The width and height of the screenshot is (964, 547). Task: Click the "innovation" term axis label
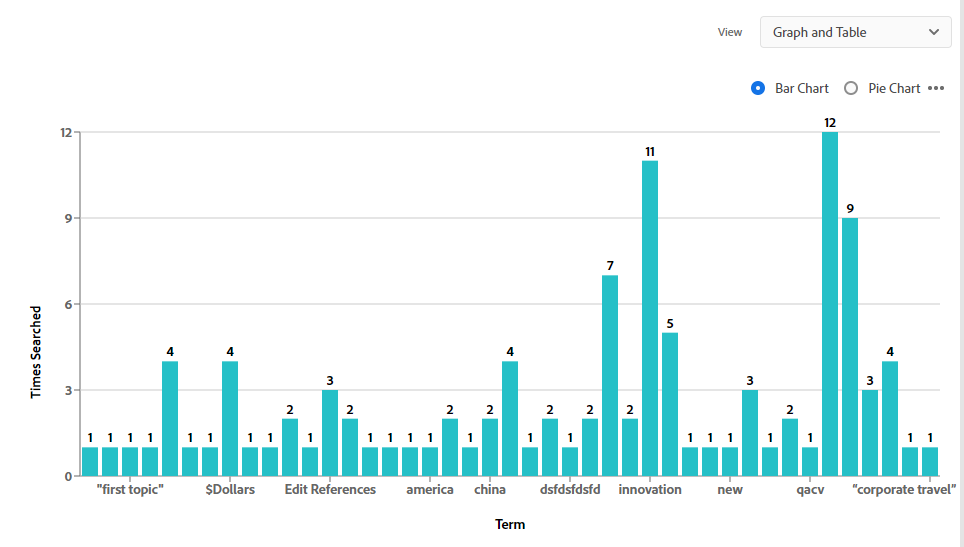pos(650,490)
